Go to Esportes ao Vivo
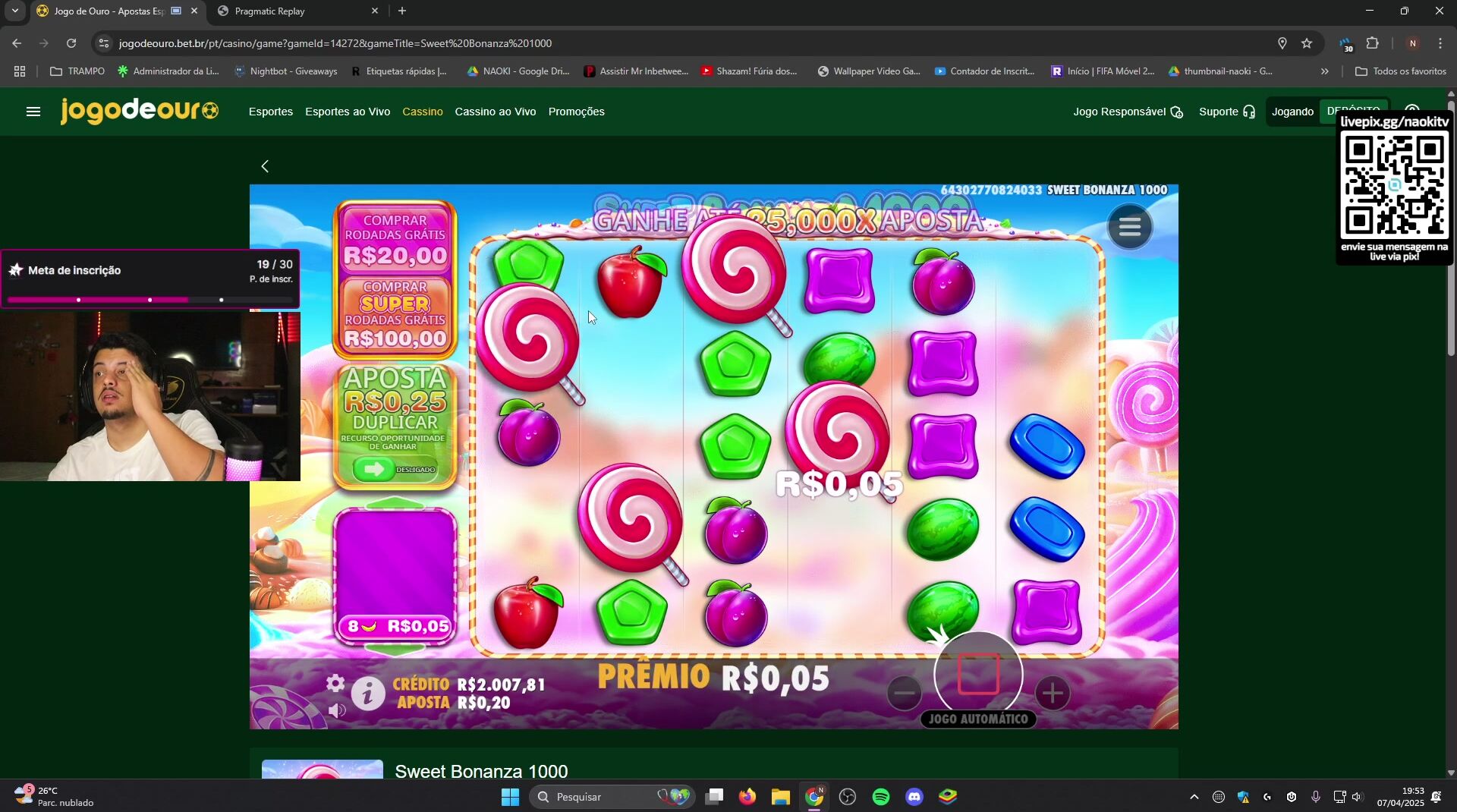The width and height of the screenshot is (1457, 812). pyautogui.click(x=348, y=112)
